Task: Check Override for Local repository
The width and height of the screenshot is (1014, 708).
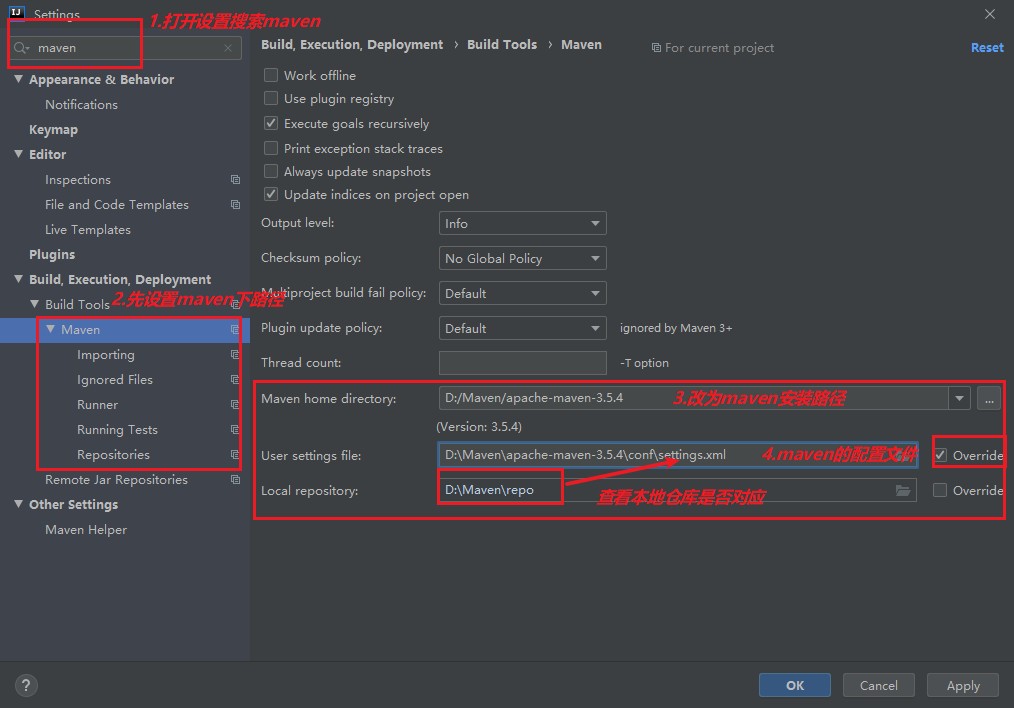Action: pos(940,490)
